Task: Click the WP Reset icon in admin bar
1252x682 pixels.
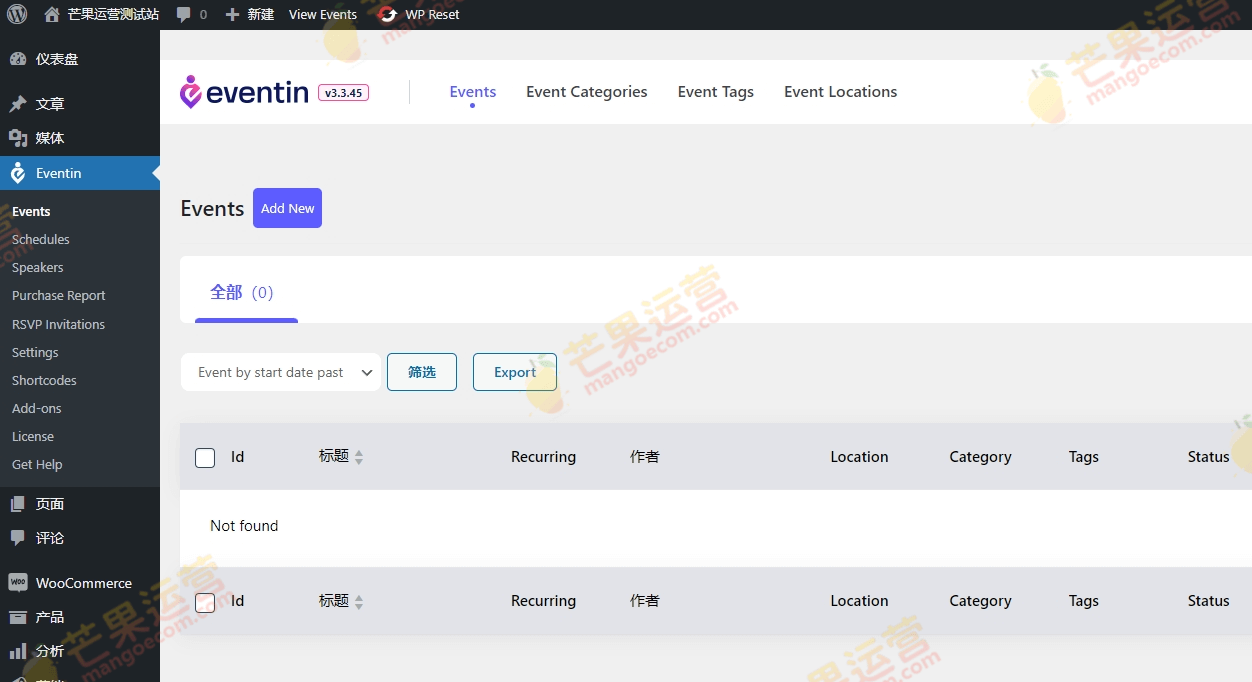Action: (387, 14)
